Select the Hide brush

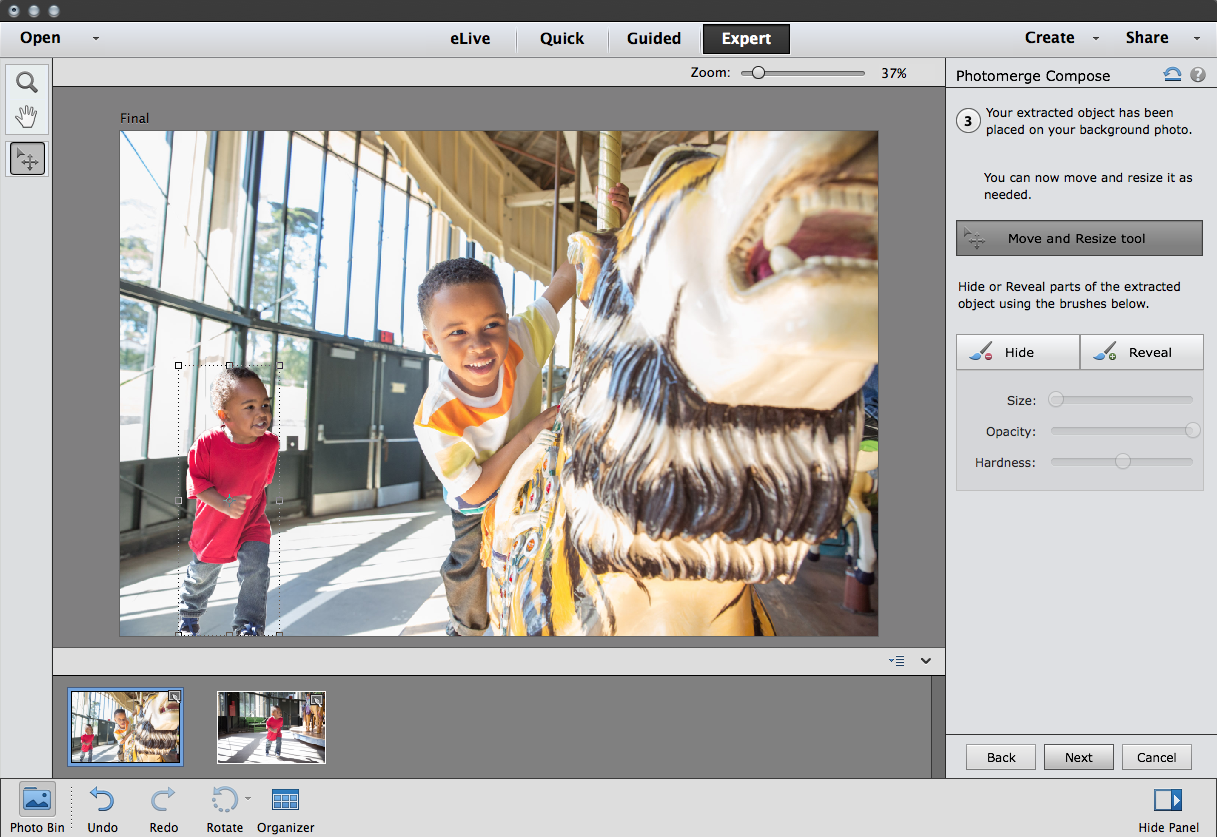pos(1017,352)
